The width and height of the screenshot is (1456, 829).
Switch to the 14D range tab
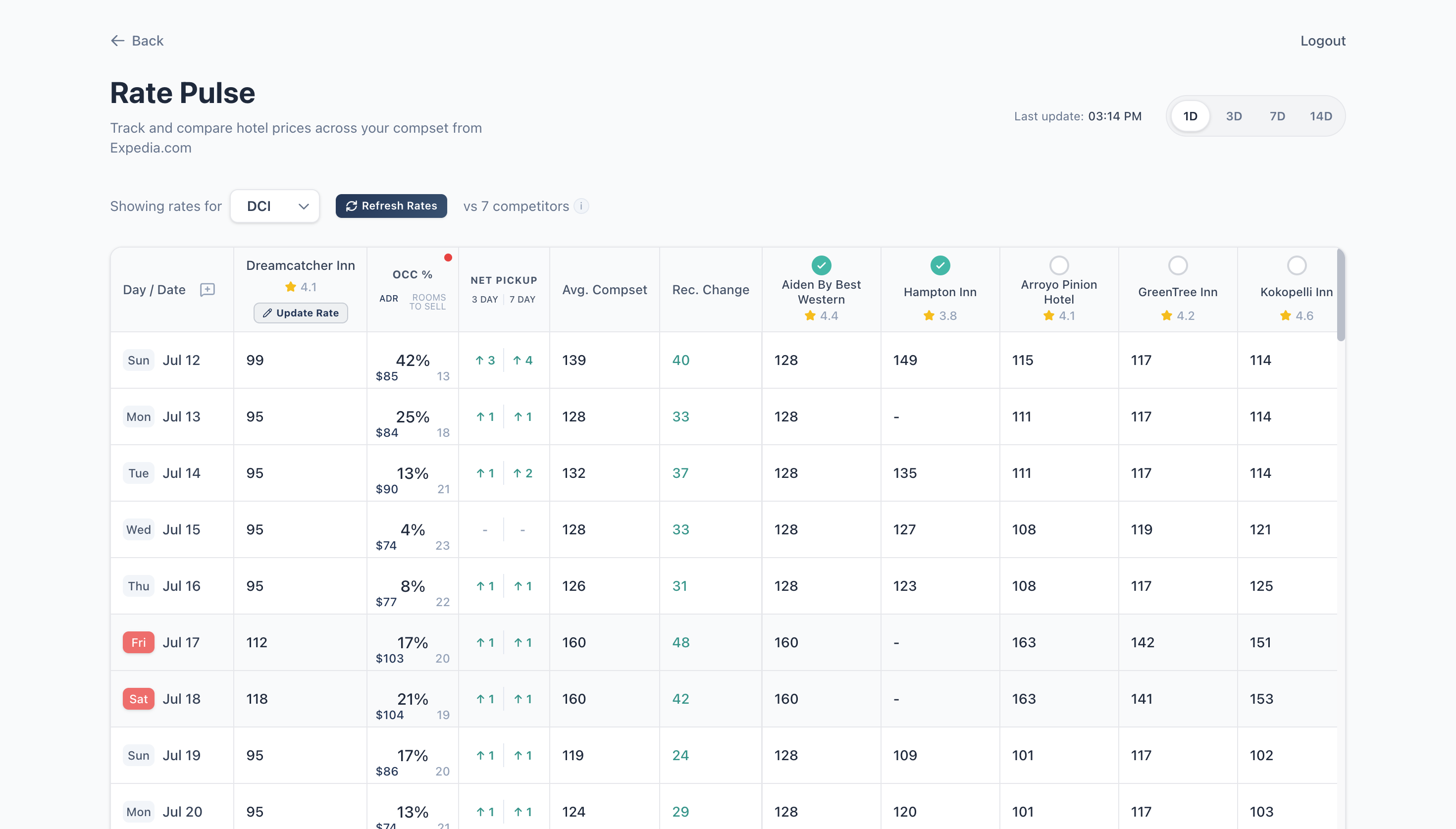click(1320, 116)
